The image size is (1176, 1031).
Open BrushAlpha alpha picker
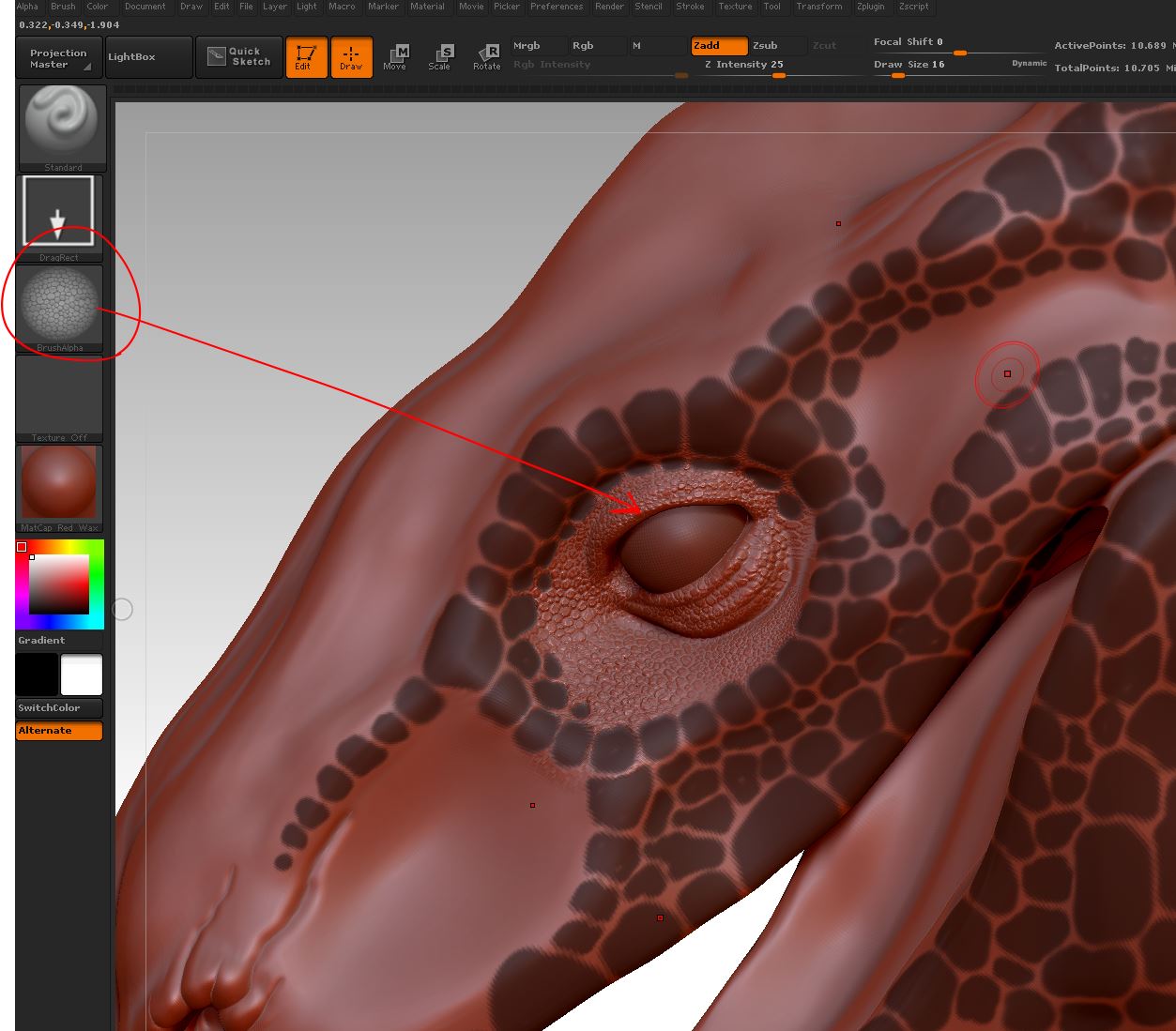point(59,308)
